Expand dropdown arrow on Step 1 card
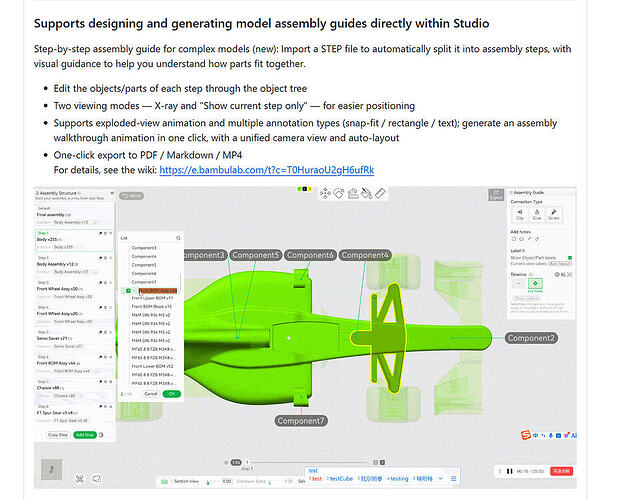The height and width of the screenshot is (500, 634). tap(111, 233)
